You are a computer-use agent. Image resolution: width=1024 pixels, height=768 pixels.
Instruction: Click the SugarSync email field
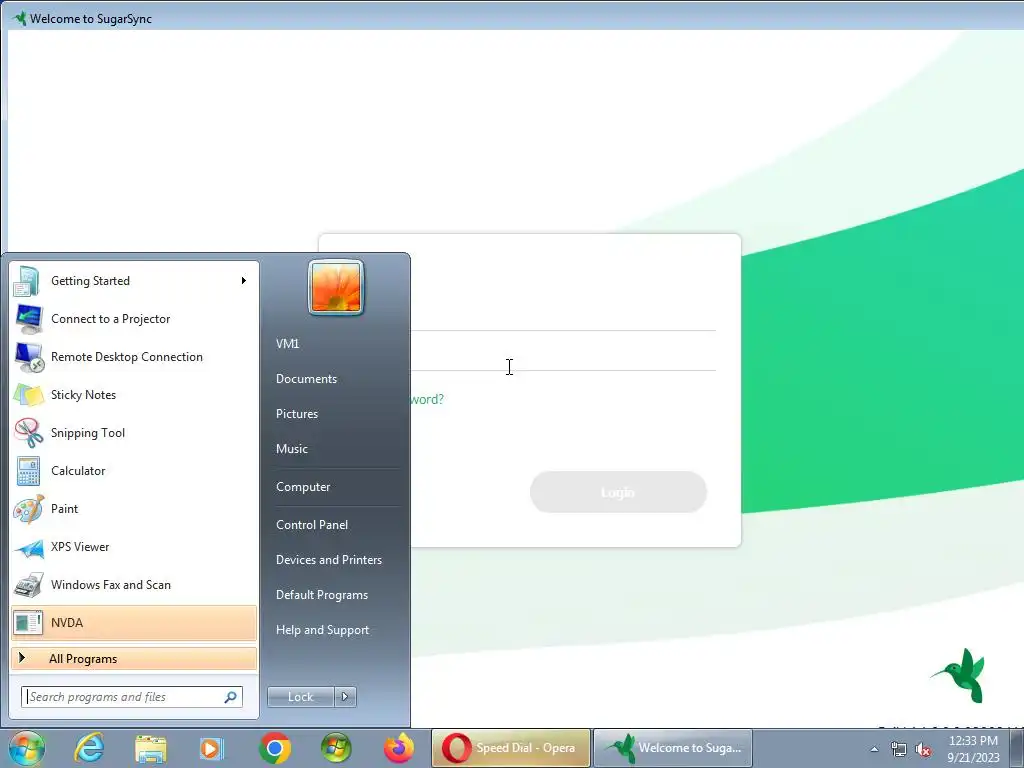[563, 317]
